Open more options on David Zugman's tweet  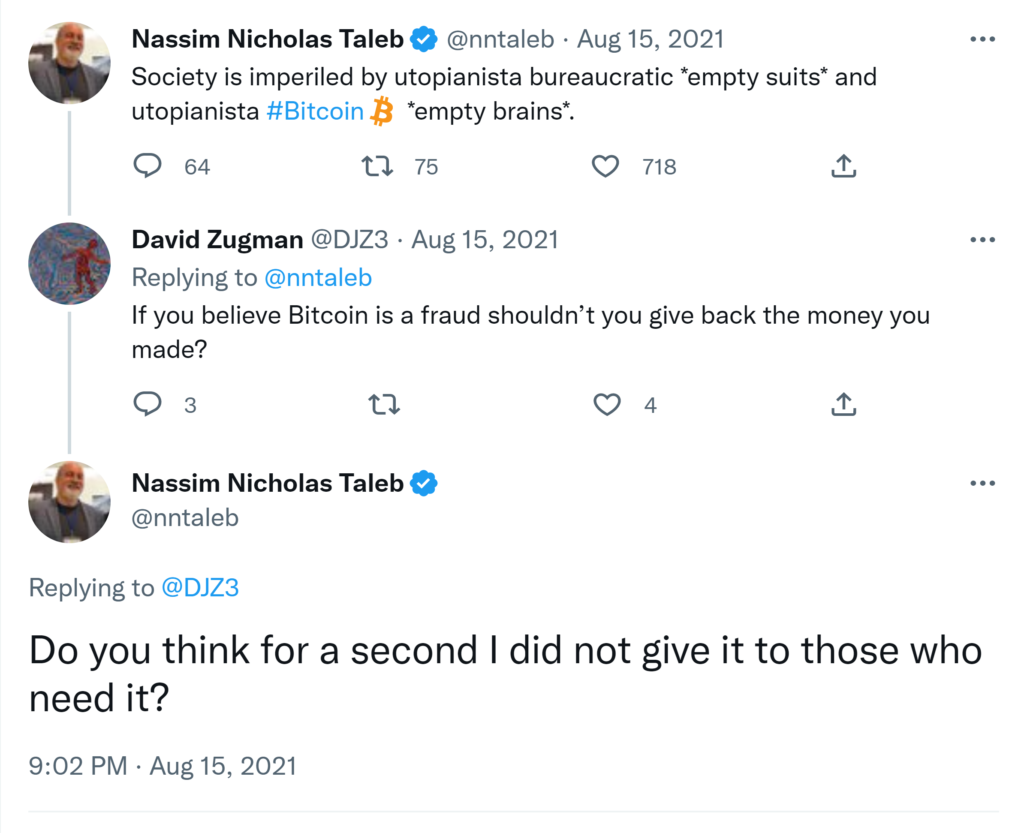point(983,240)
